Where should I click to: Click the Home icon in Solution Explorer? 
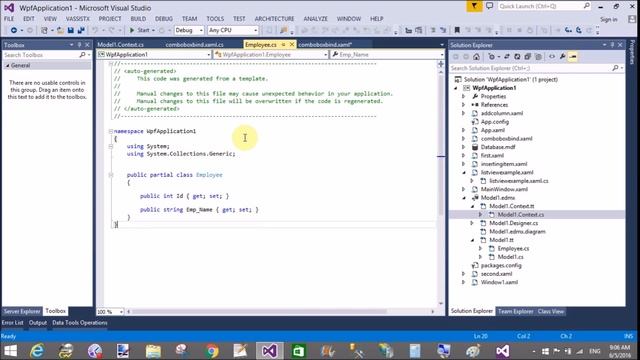coord(476,57)
